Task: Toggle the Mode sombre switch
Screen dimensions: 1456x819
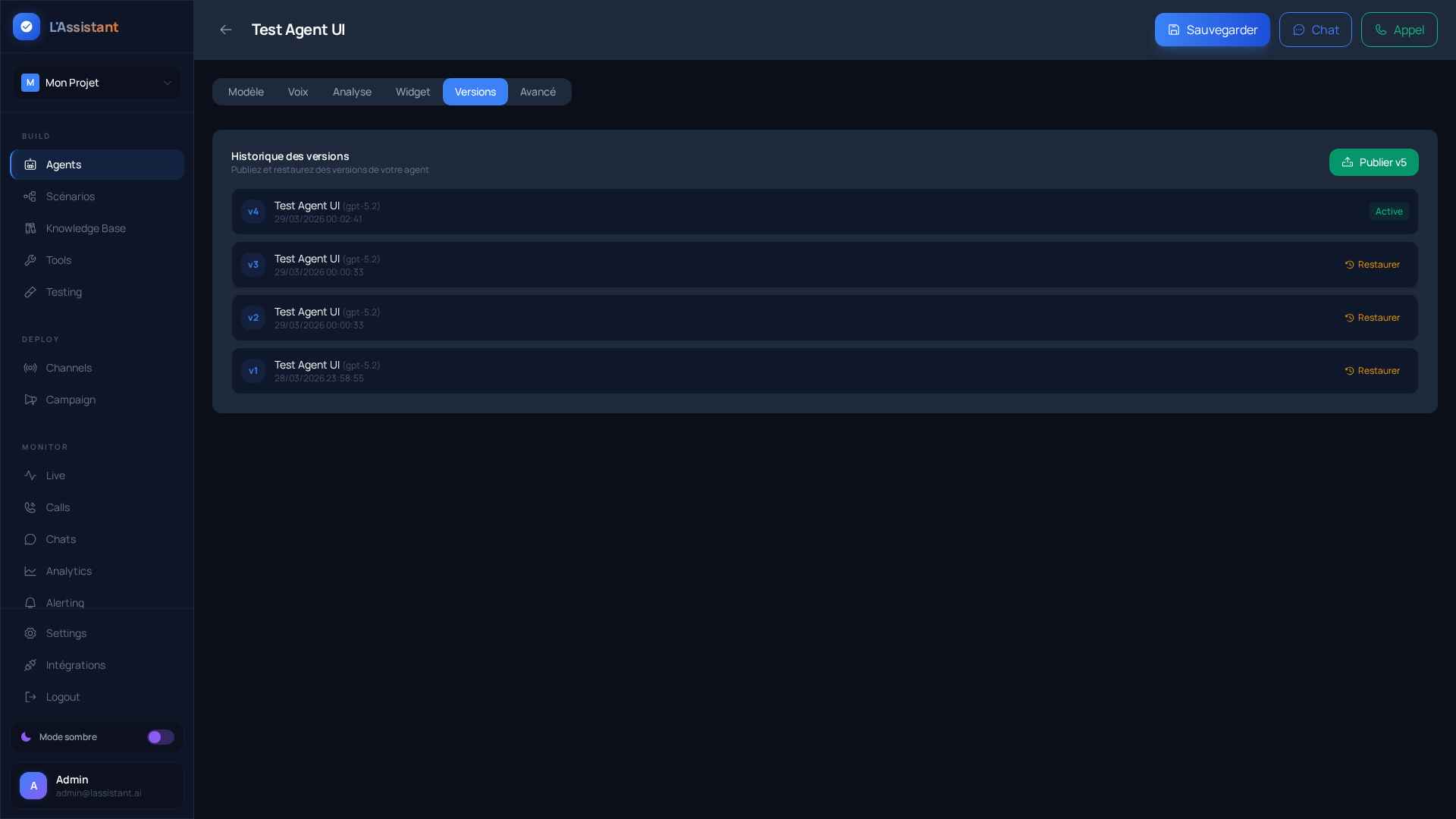Action: (x=160, y=737)
